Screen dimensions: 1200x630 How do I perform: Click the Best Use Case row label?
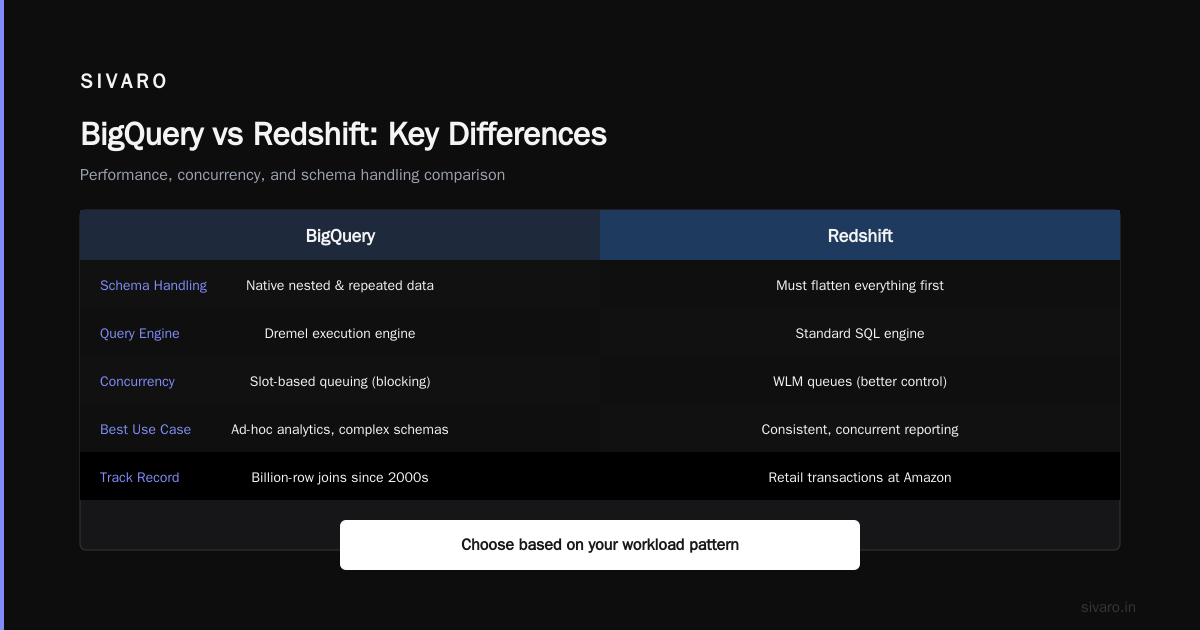(145, 429)
